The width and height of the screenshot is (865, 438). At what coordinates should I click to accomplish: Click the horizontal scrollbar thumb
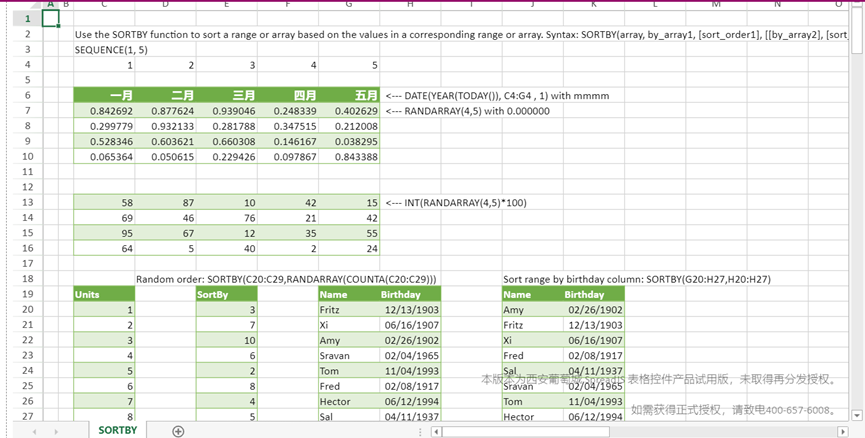click(x=525, y=431)
